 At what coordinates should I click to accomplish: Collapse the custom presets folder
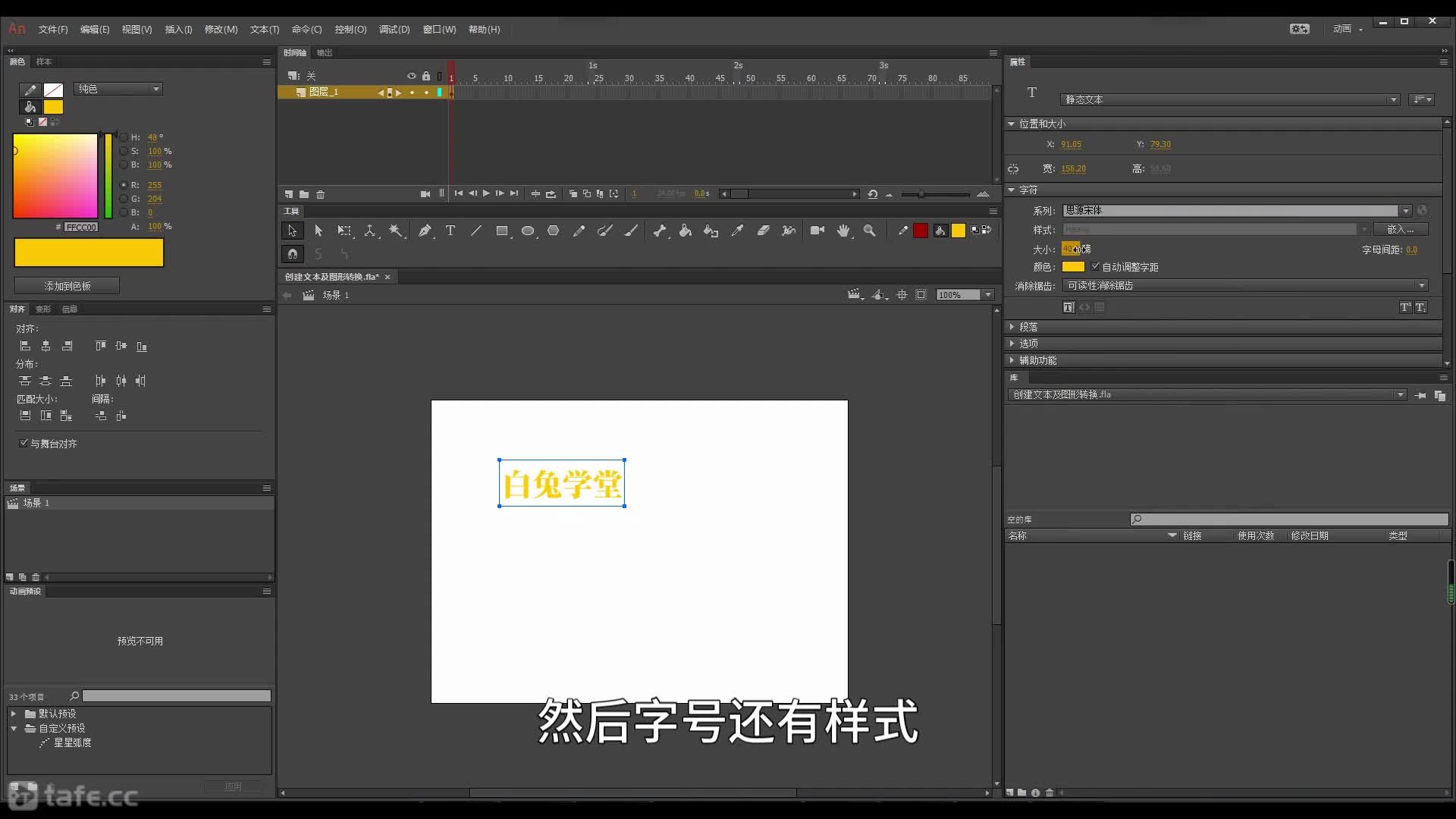pos(14,728)
